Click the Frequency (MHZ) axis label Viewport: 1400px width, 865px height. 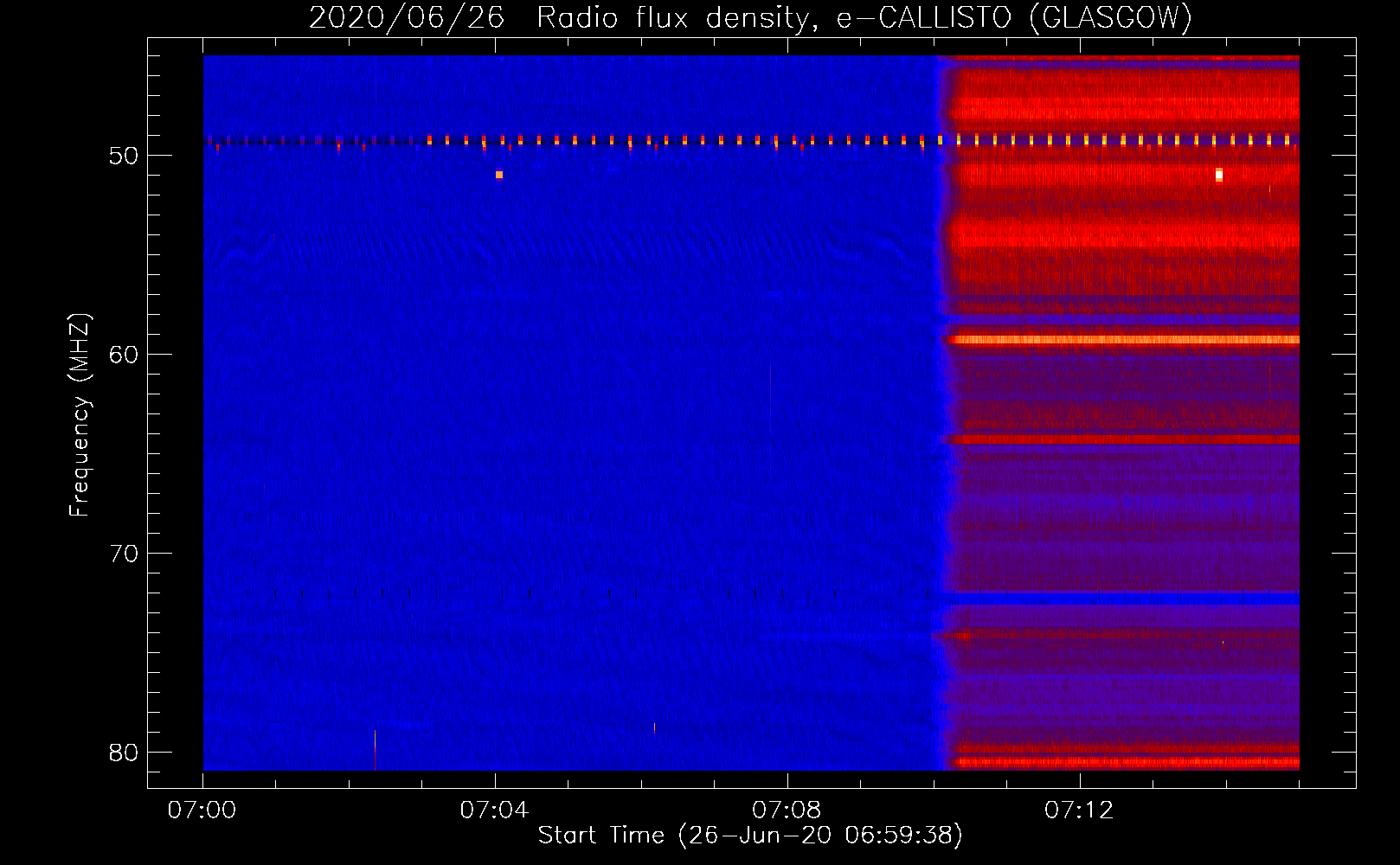point(80,415)
